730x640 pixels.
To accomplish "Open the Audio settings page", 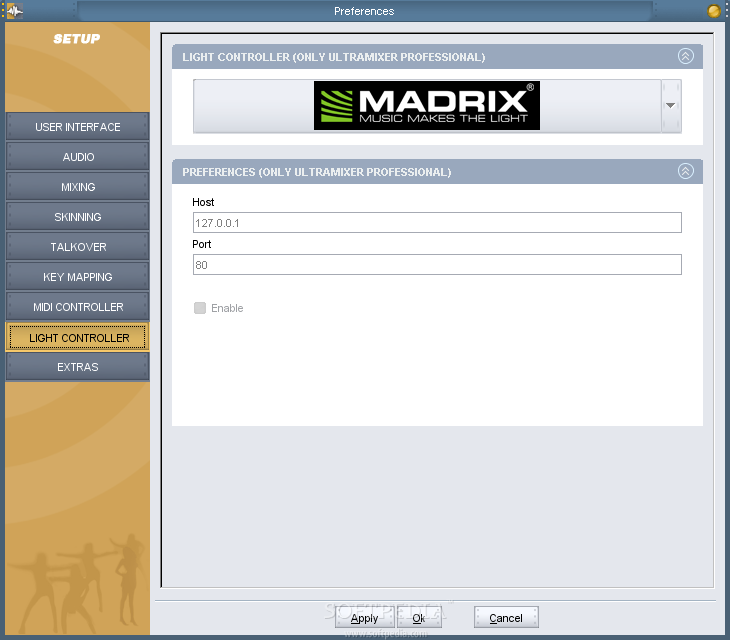I will tap(77, 157).
